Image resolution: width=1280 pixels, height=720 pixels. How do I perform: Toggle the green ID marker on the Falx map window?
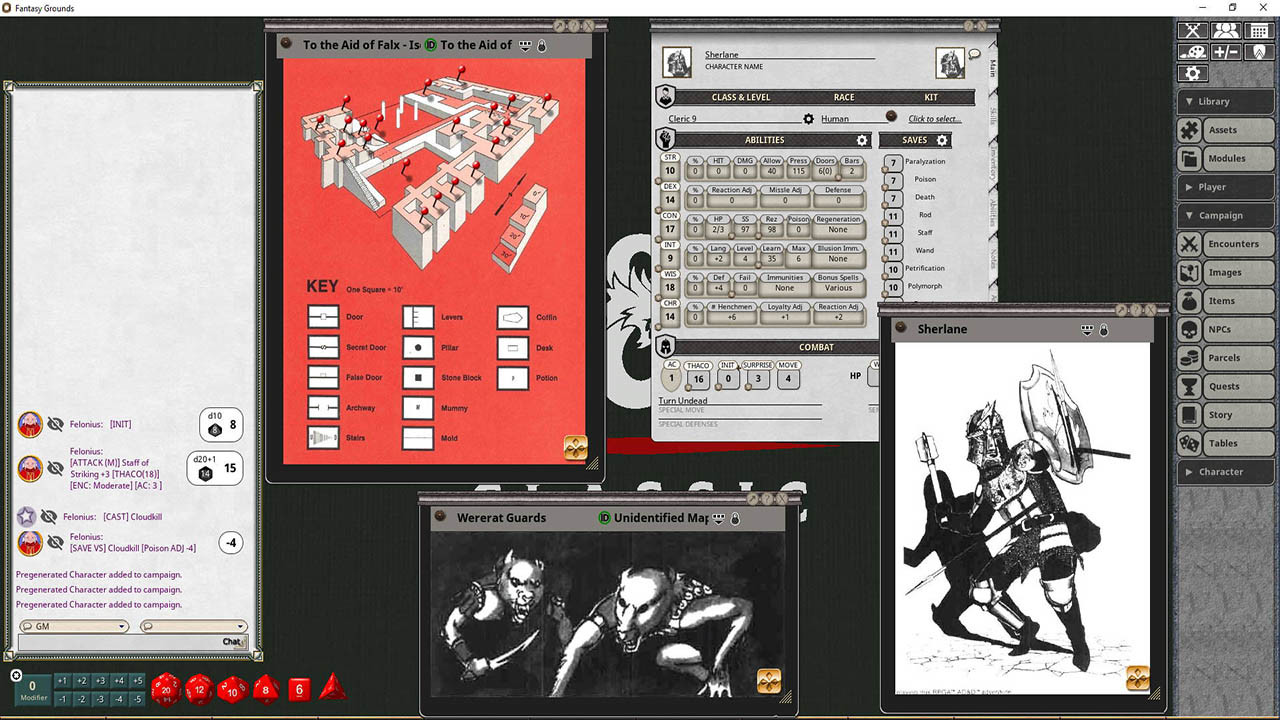pos(432,44)
